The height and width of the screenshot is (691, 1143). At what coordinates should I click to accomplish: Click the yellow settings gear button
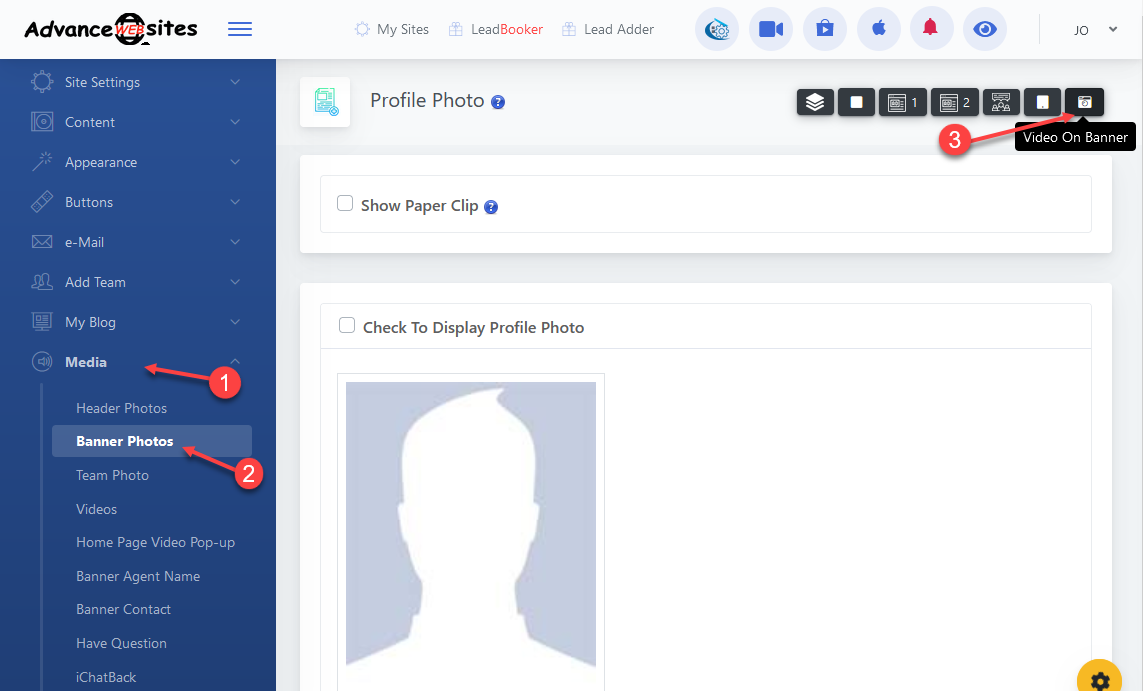pyautogui.click(x=1099, y=679)
